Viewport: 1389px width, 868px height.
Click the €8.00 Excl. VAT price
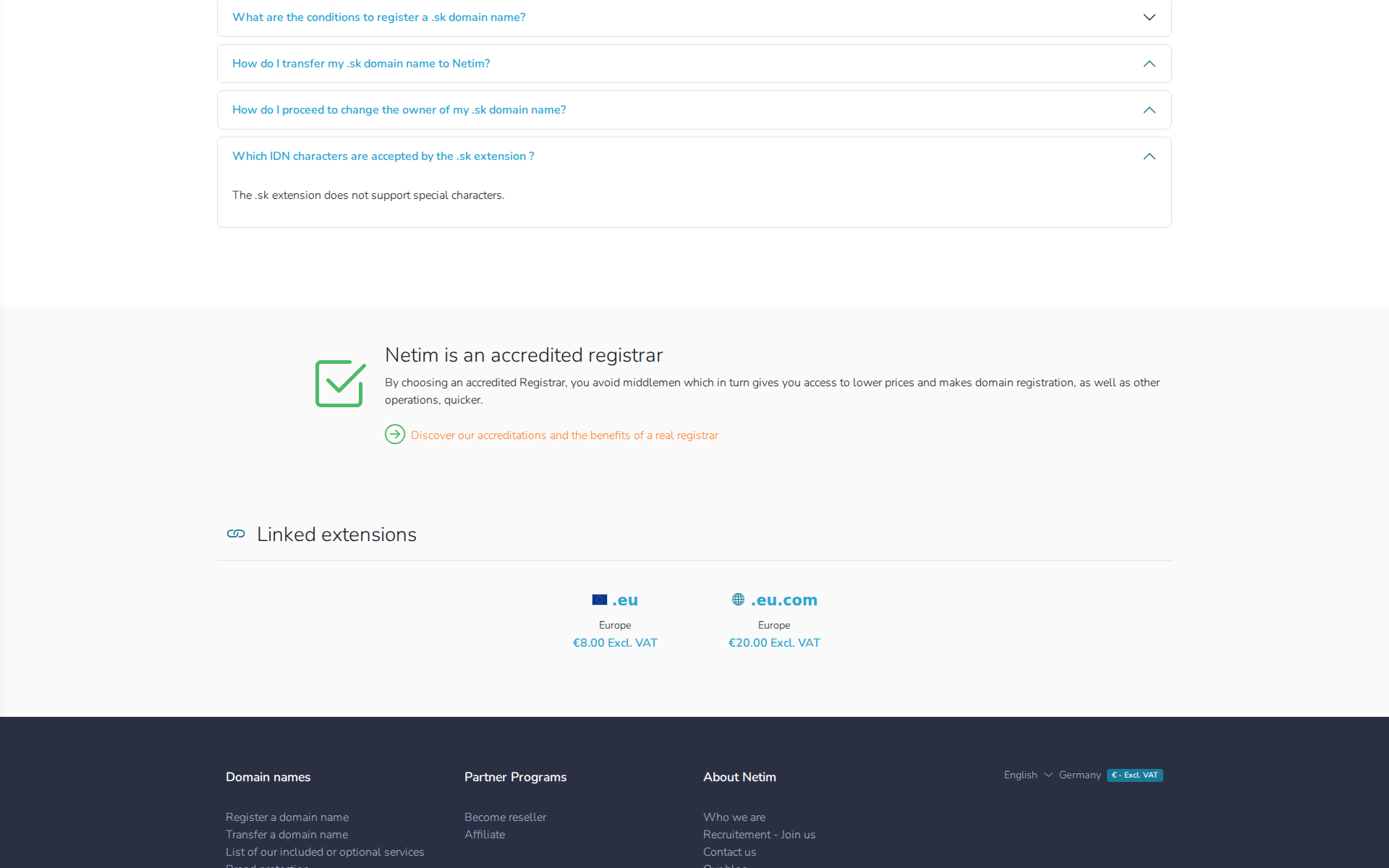(x=615, y=642)
